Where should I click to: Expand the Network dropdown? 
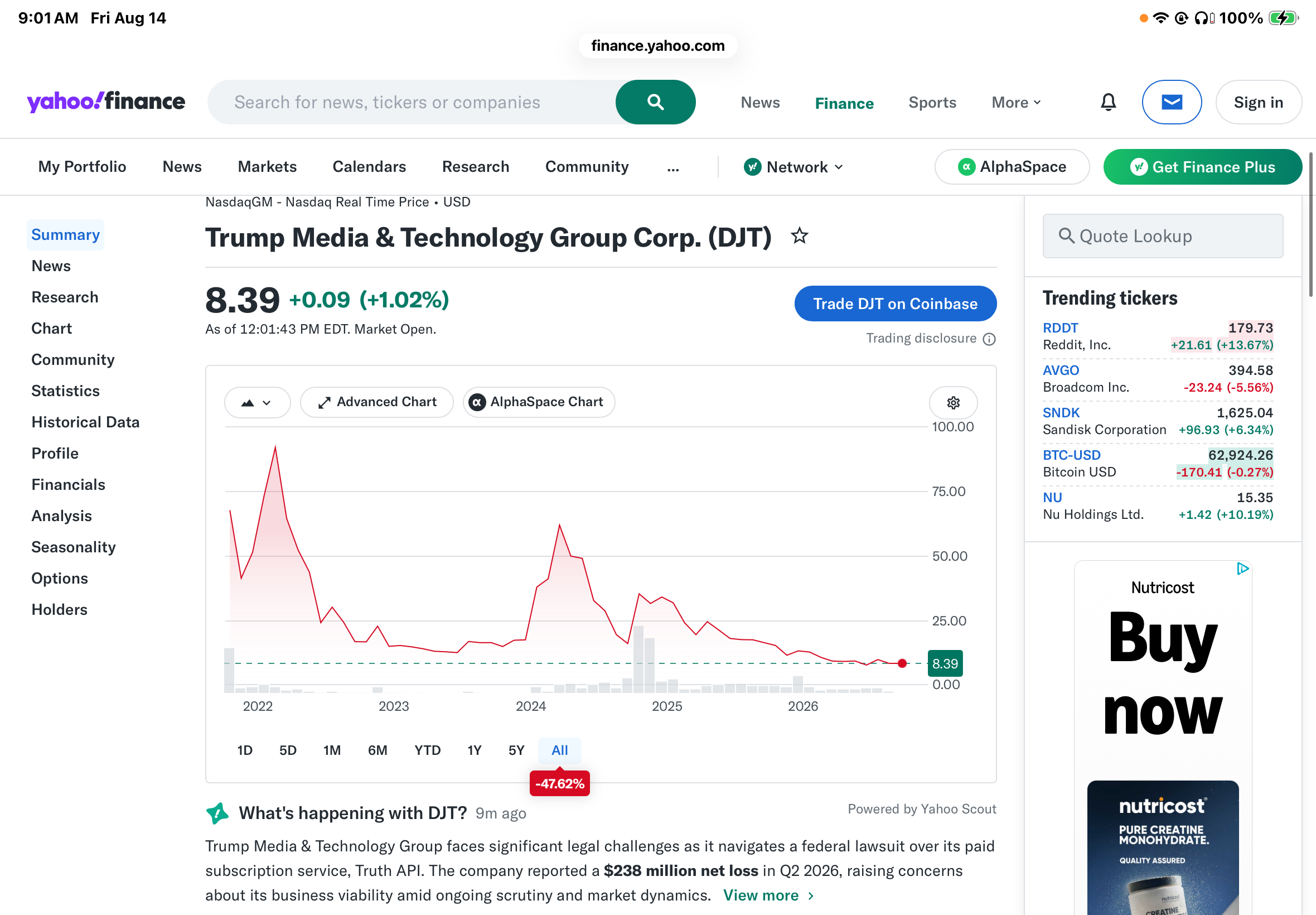click(x=794, y=167)
